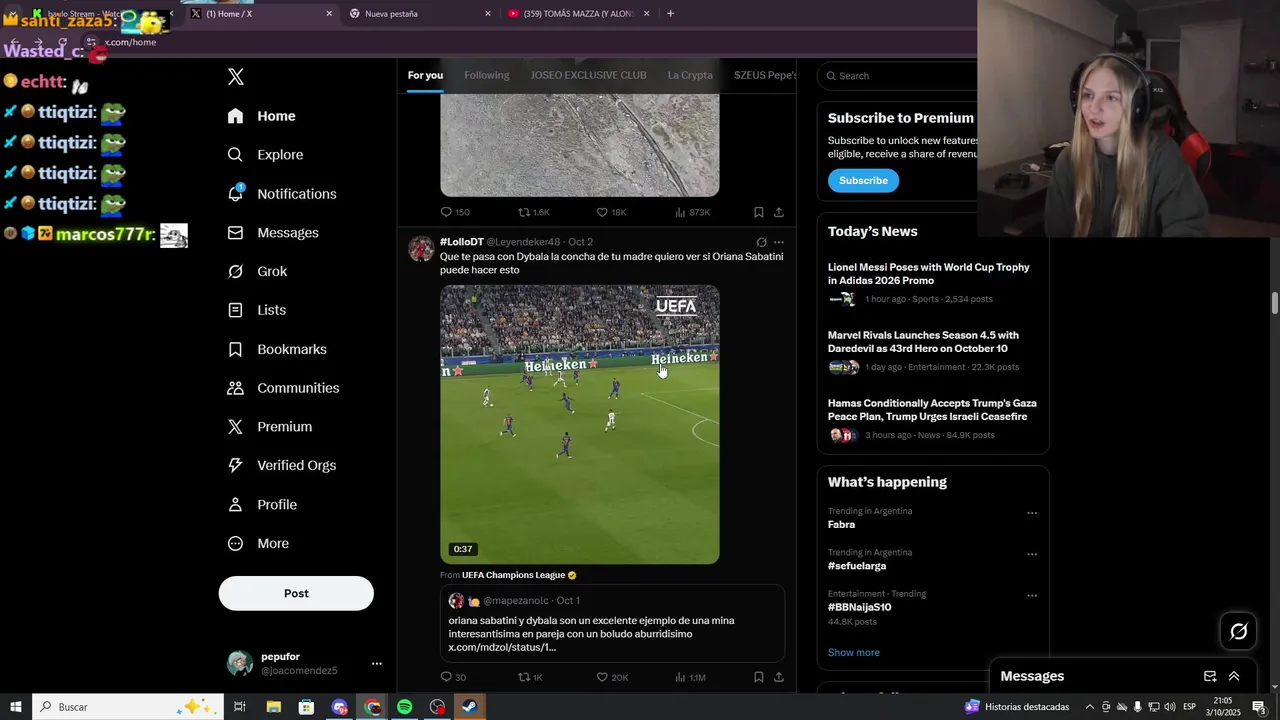This screenshot has width=1280, height=720.
Task: Compose new message in Messages drawer
Action: click(1209, 676)
